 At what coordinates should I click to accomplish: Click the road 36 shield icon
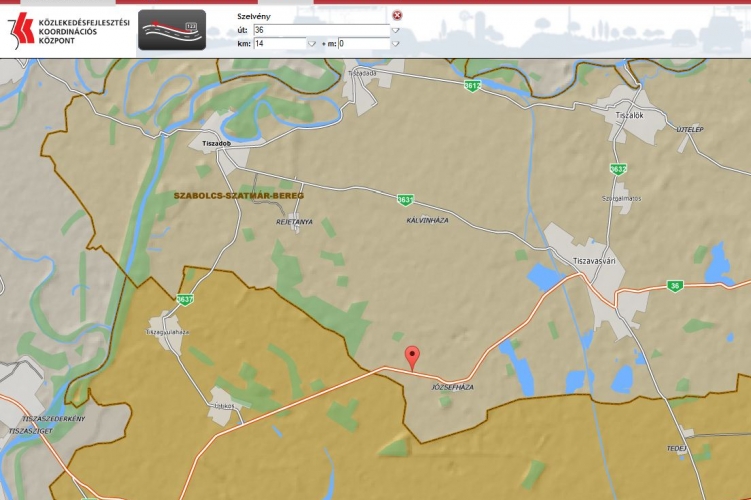(675, 286)
